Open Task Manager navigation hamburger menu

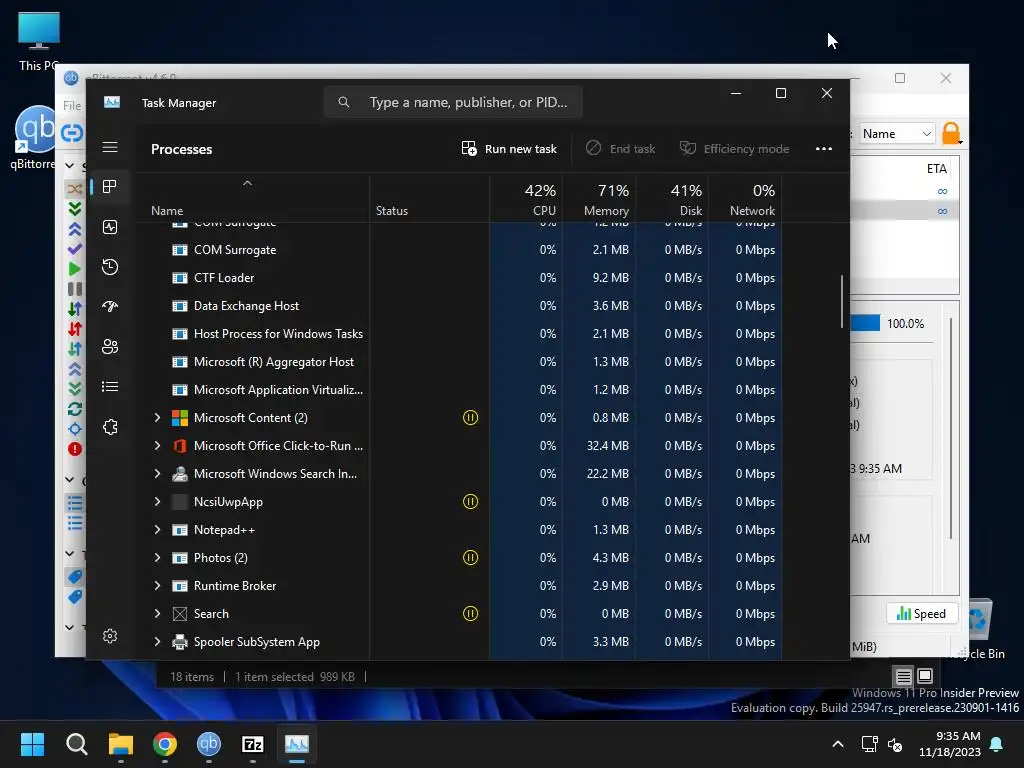(x=110, y=147)
